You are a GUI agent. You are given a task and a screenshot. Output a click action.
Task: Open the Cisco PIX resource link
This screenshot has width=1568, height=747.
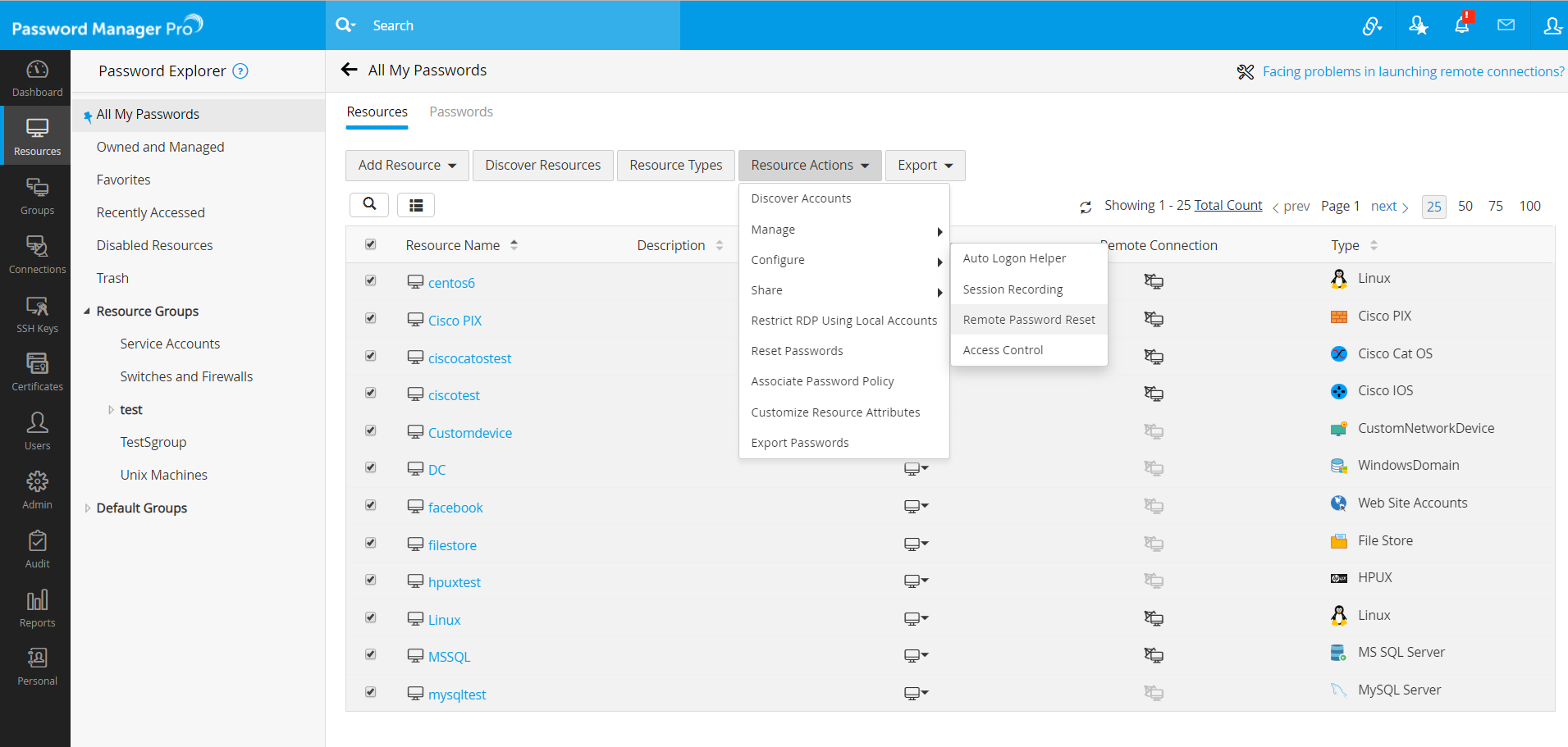pos(455,321)
